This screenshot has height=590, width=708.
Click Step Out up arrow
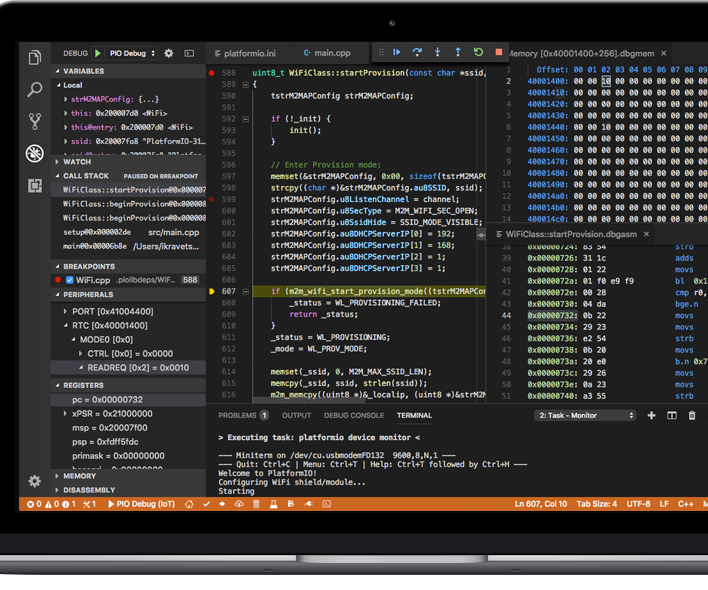pyautogui.click(x=458, y=52)
